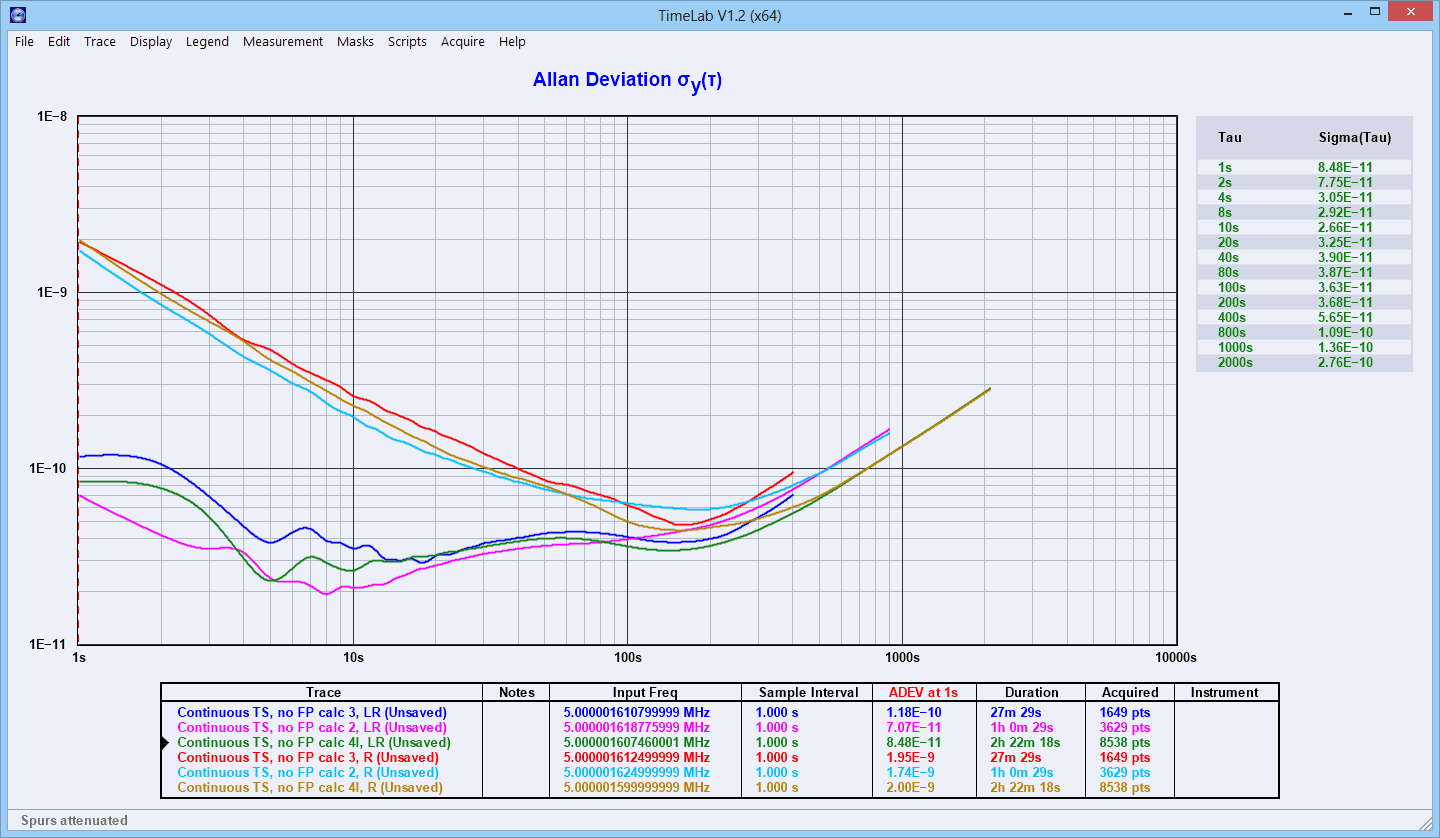Click sigma value 1.09E−10
The image size is (1440, 838).
click(1345, 332)
